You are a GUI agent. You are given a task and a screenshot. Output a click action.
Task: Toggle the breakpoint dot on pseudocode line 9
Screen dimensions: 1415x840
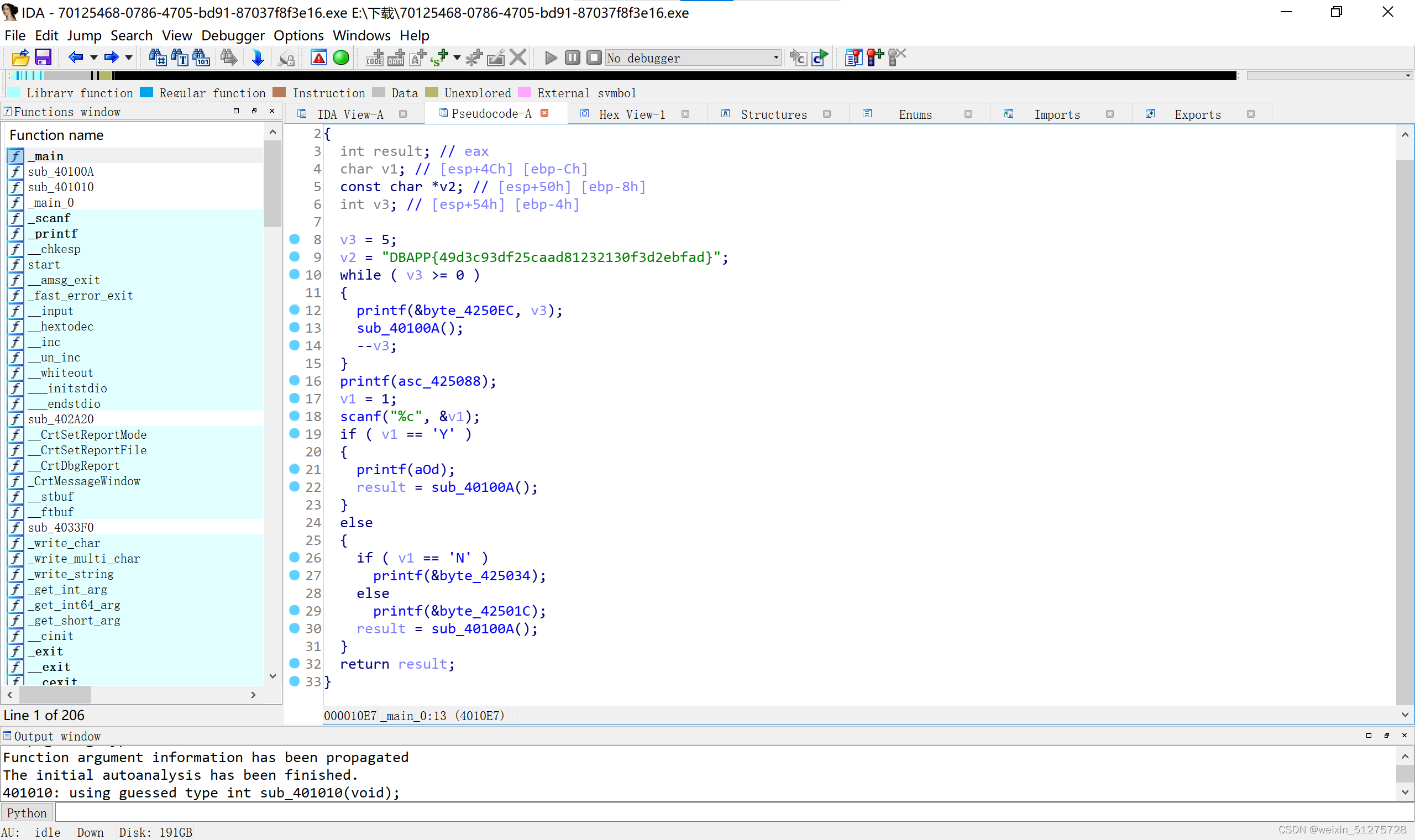click(x=294, y=256)
